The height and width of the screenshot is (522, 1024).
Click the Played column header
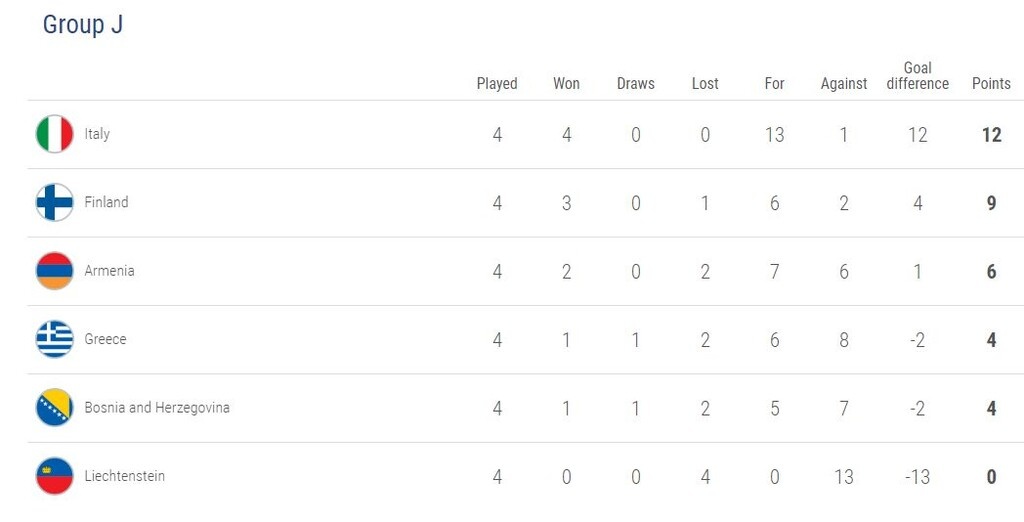click(x=497, y=84)
